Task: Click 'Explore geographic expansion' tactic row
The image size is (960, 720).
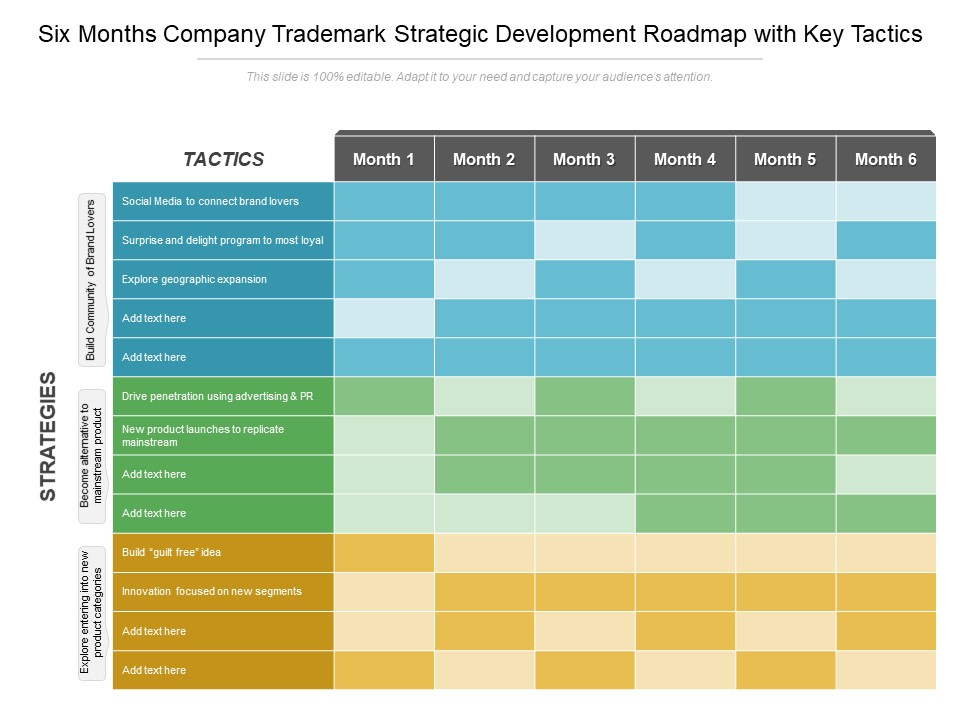Action: (x=223, y=279)
